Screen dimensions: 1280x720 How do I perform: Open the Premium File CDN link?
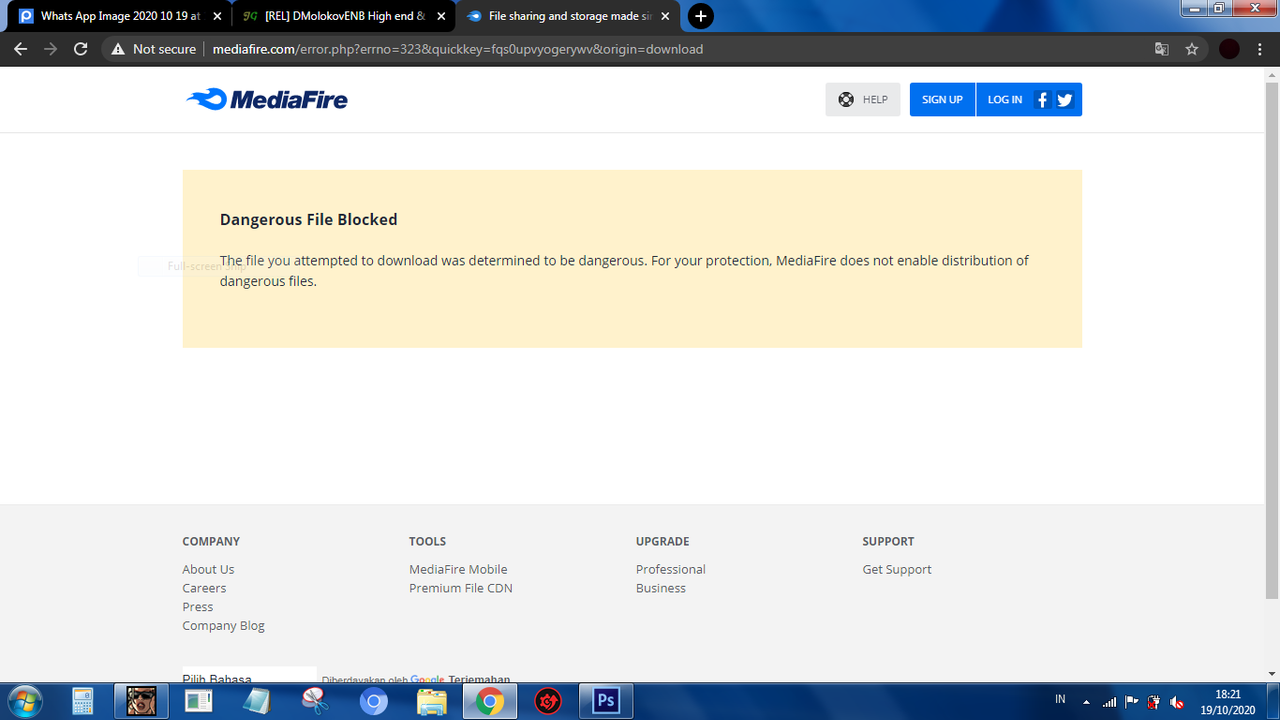click(461, 588)
